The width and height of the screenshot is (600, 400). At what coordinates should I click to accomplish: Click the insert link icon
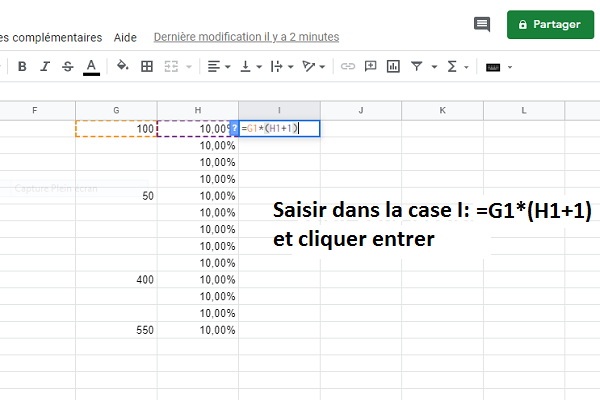tap(348, 67)
